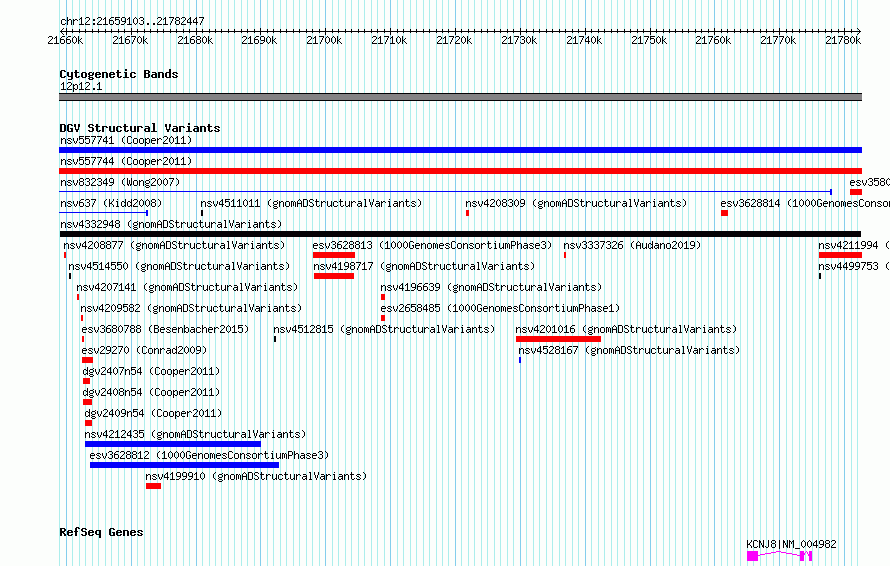Click the chr12:21659103..21782447 coordinate label
Screen dimensions: 890x566
(132, 21)
